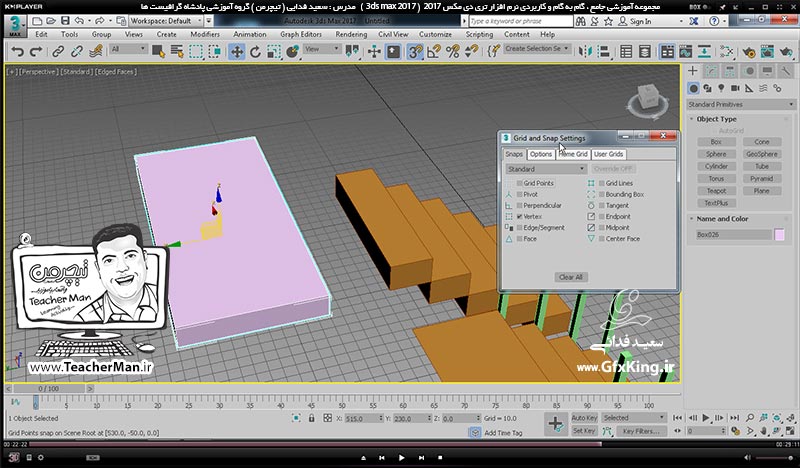Open the Rendering menu

pyautogui.click(x=351, y=34)
